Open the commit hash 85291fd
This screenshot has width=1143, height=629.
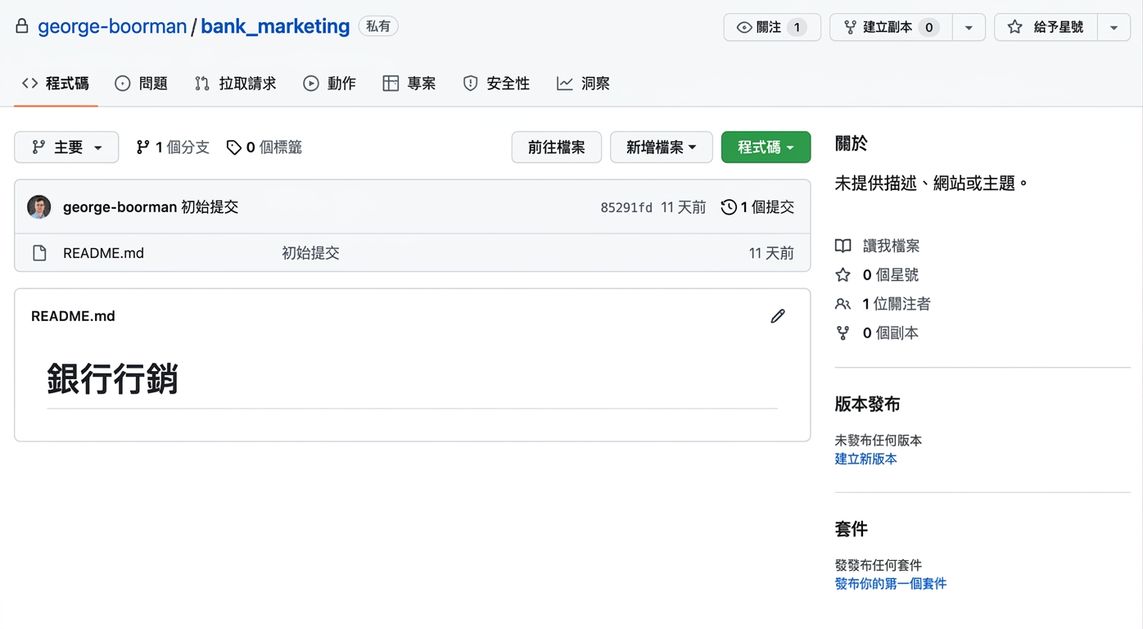point(626,208)
